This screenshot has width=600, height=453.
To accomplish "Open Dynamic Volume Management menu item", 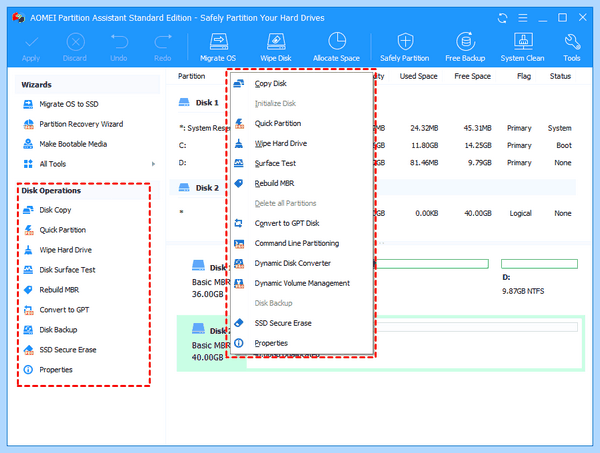I will point(302,283).
